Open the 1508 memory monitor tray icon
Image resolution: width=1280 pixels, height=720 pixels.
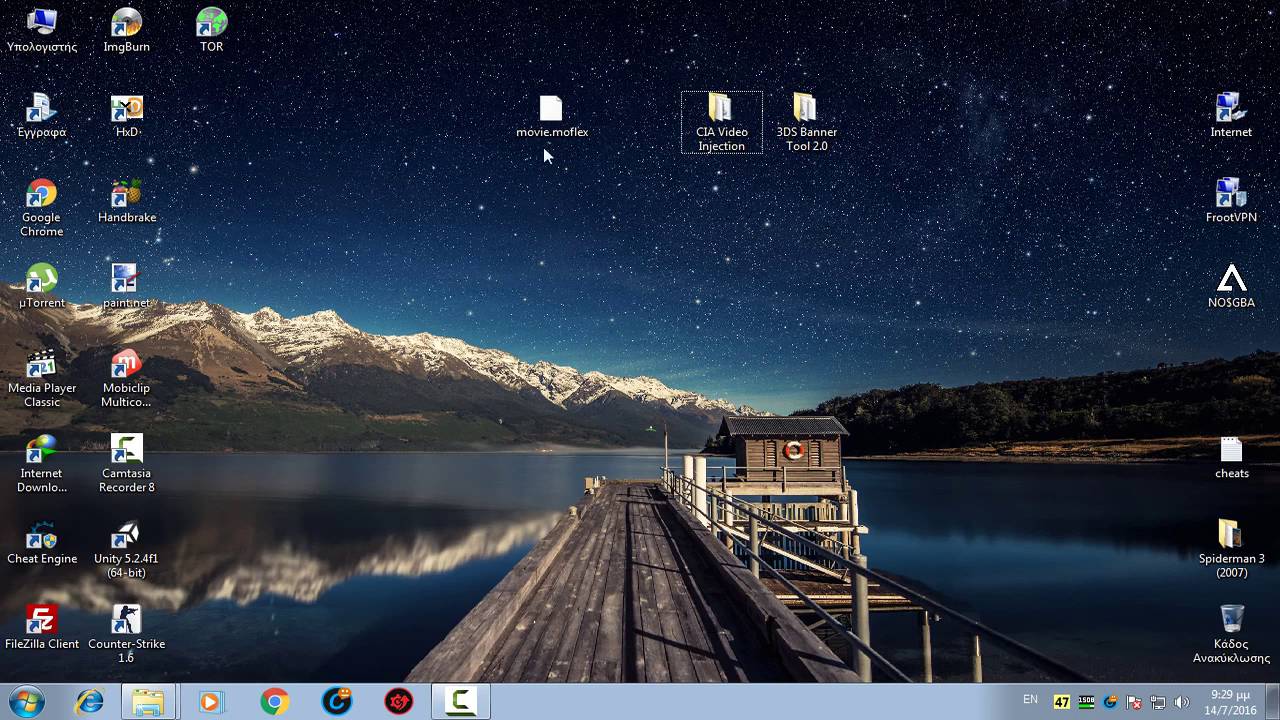coord(1086,702)
